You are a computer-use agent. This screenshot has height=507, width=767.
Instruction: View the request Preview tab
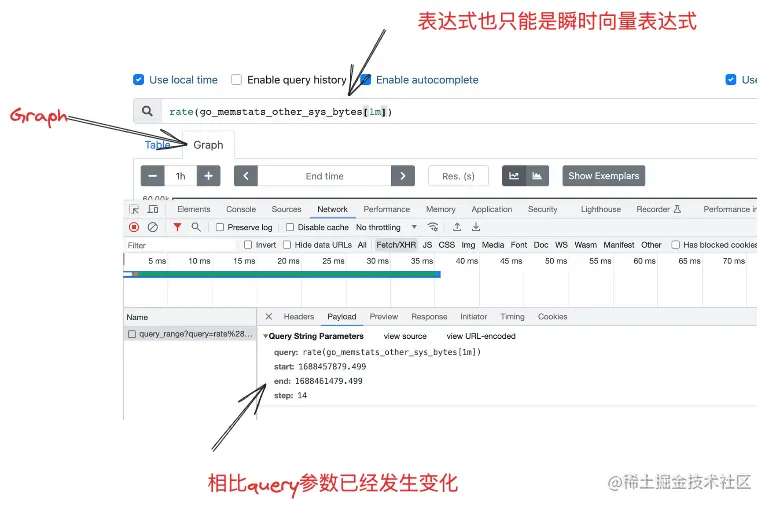[x=384, y=317]
